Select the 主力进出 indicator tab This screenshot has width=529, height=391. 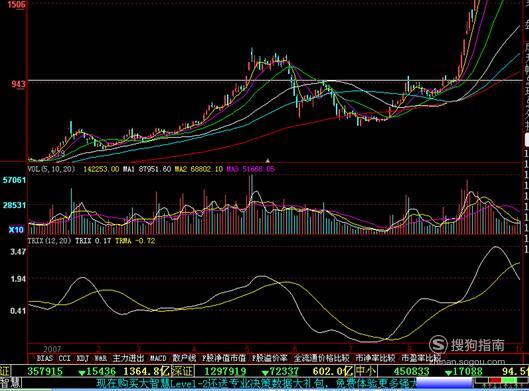point(128,358)
